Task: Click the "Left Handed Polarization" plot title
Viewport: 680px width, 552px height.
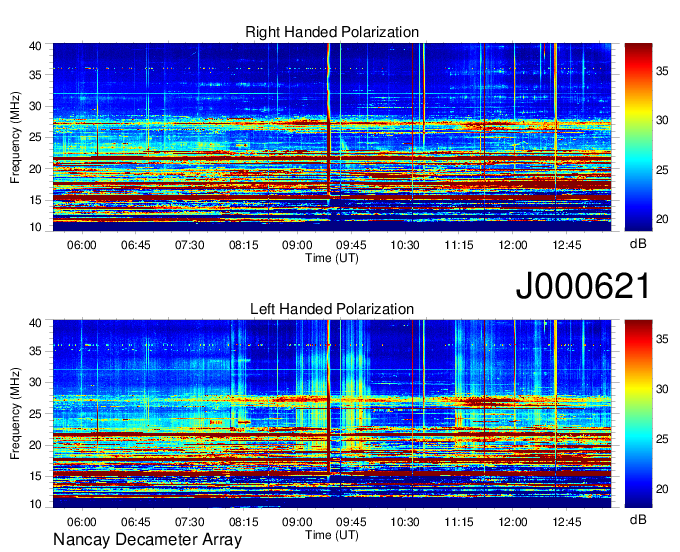Action: [x=332, y=309]
